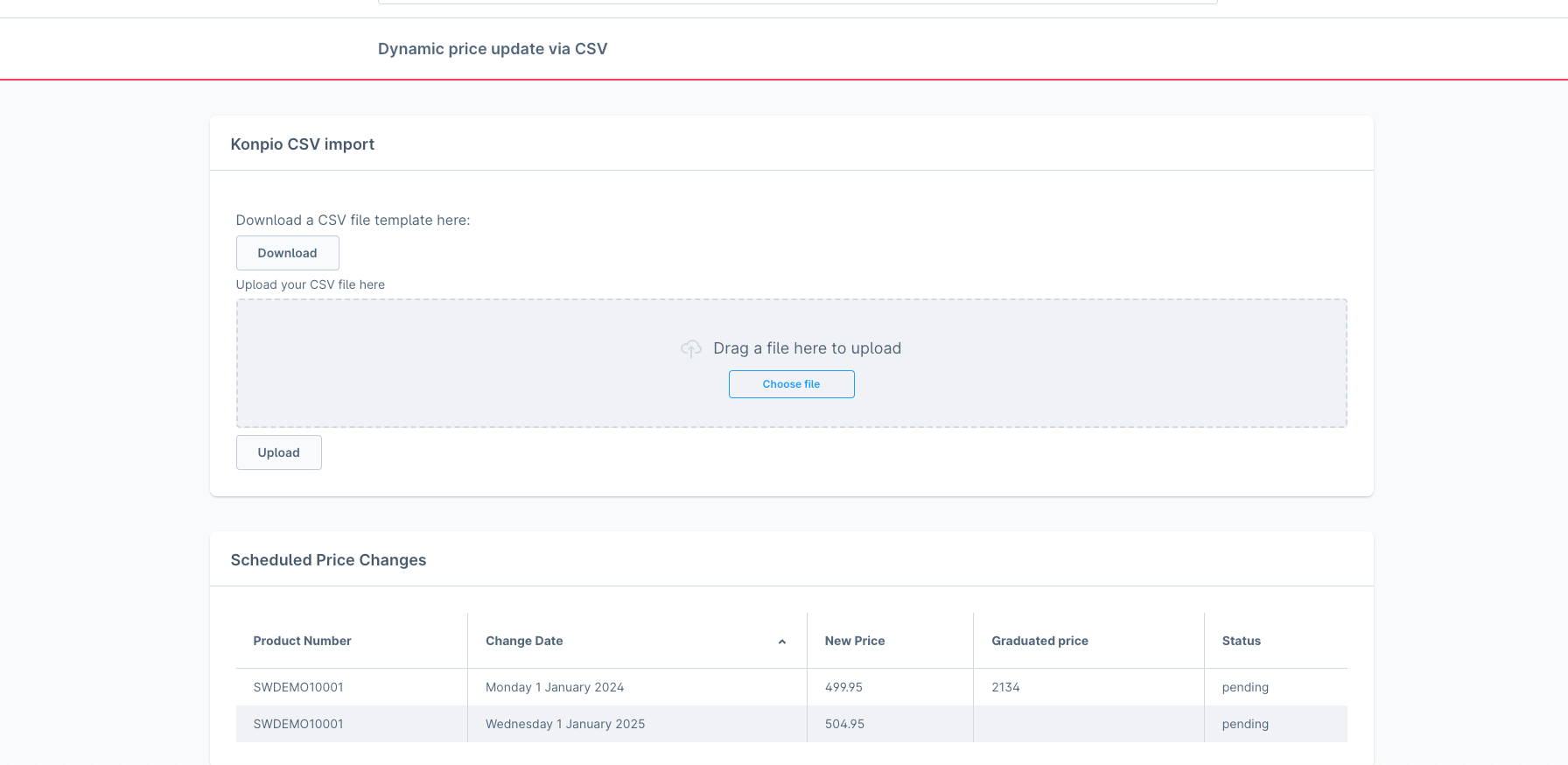
Task: Click the Upload button
Action: [x=278, y=453]
